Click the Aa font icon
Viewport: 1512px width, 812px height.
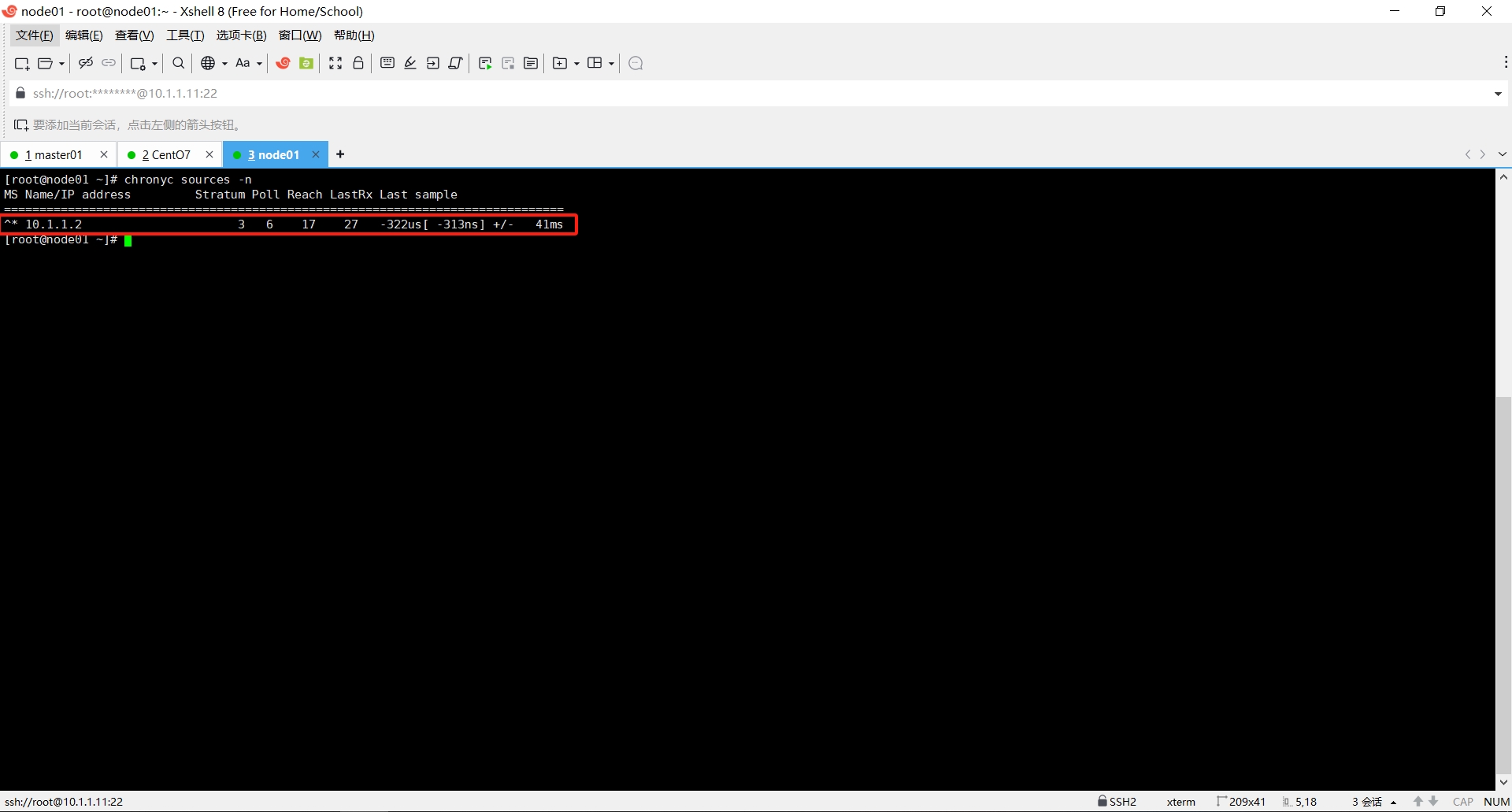[x=243, y=63]
